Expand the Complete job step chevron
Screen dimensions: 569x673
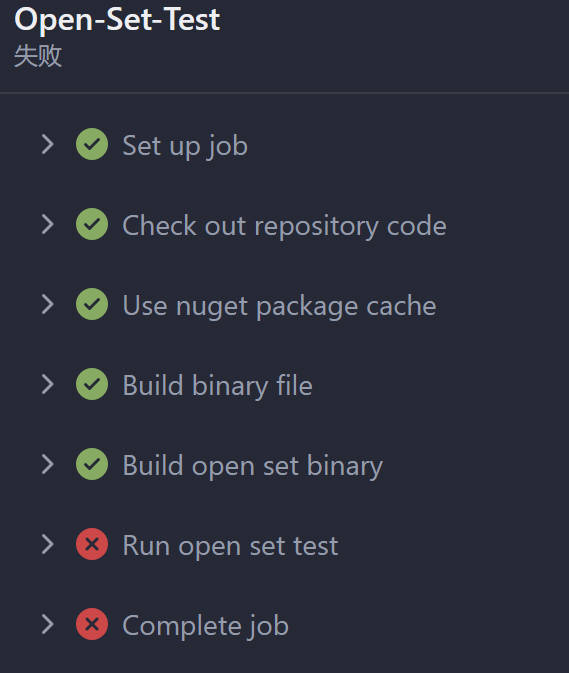[48, 624]
